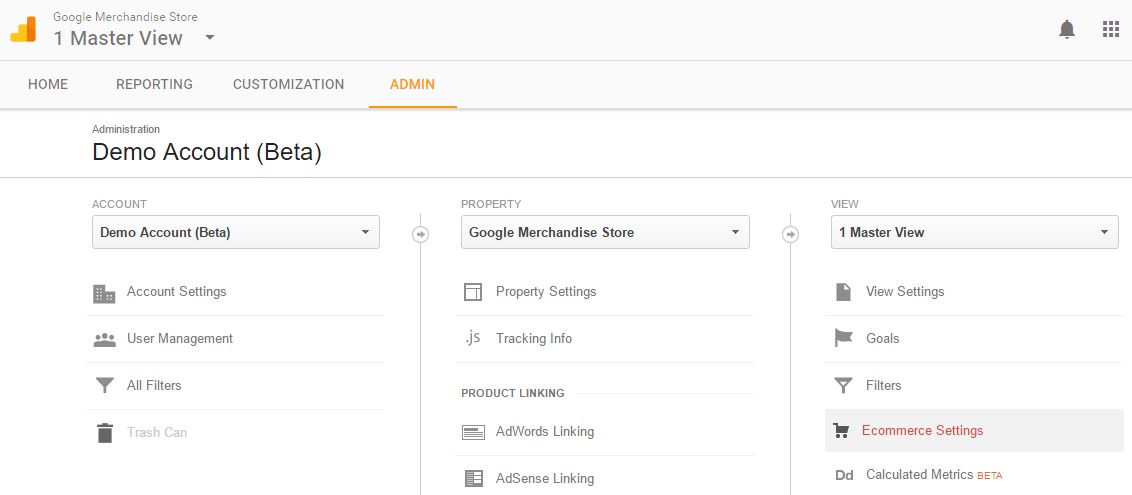Open view switcher arrow beside header title
Image resolution: width=1132 pixels, height=495 pixels.
point(209,37)
